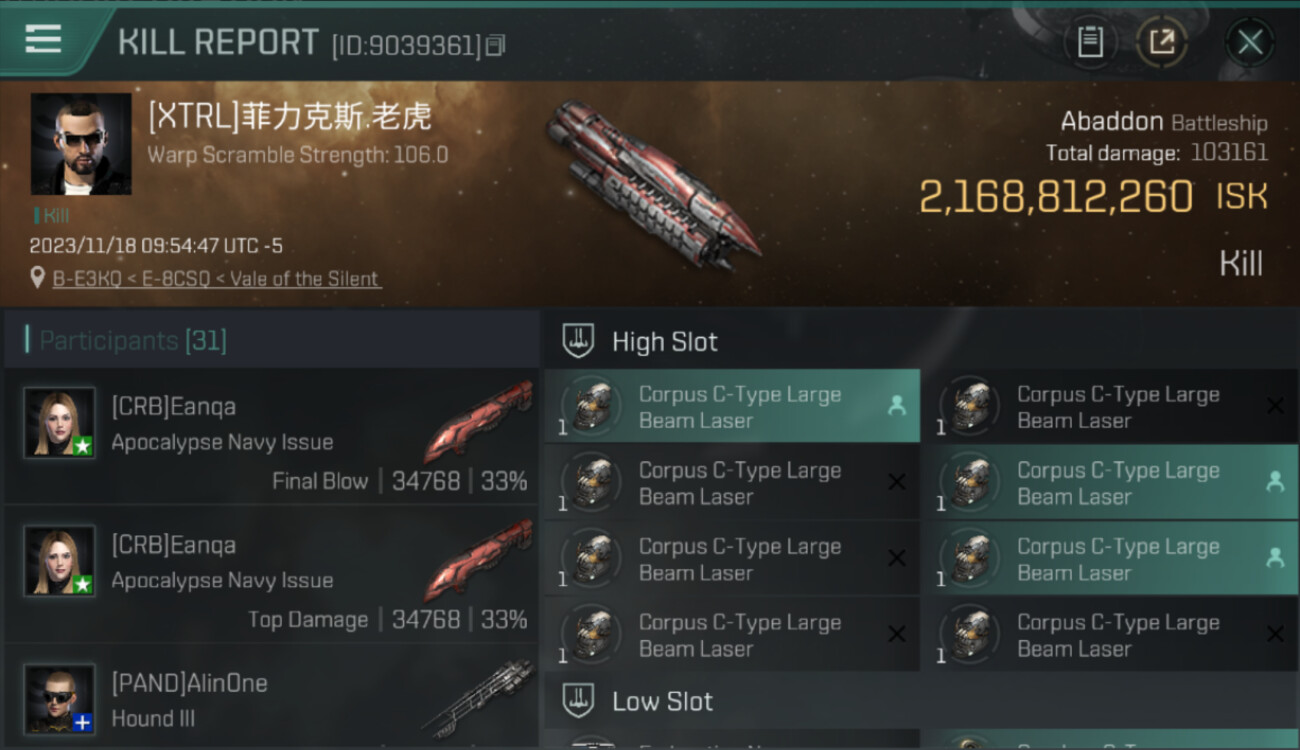
Task: Open Eanqa Top Damage participant entry
Action: point(271,576)
